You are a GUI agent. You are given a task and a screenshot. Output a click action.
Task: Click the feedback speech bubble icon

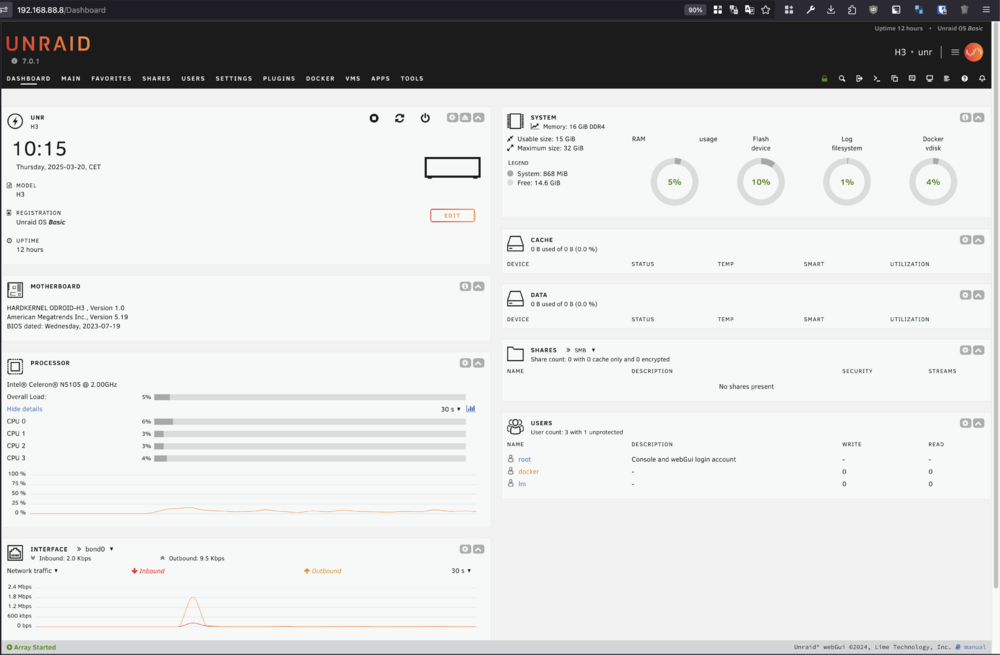click(x=912, y=78)
